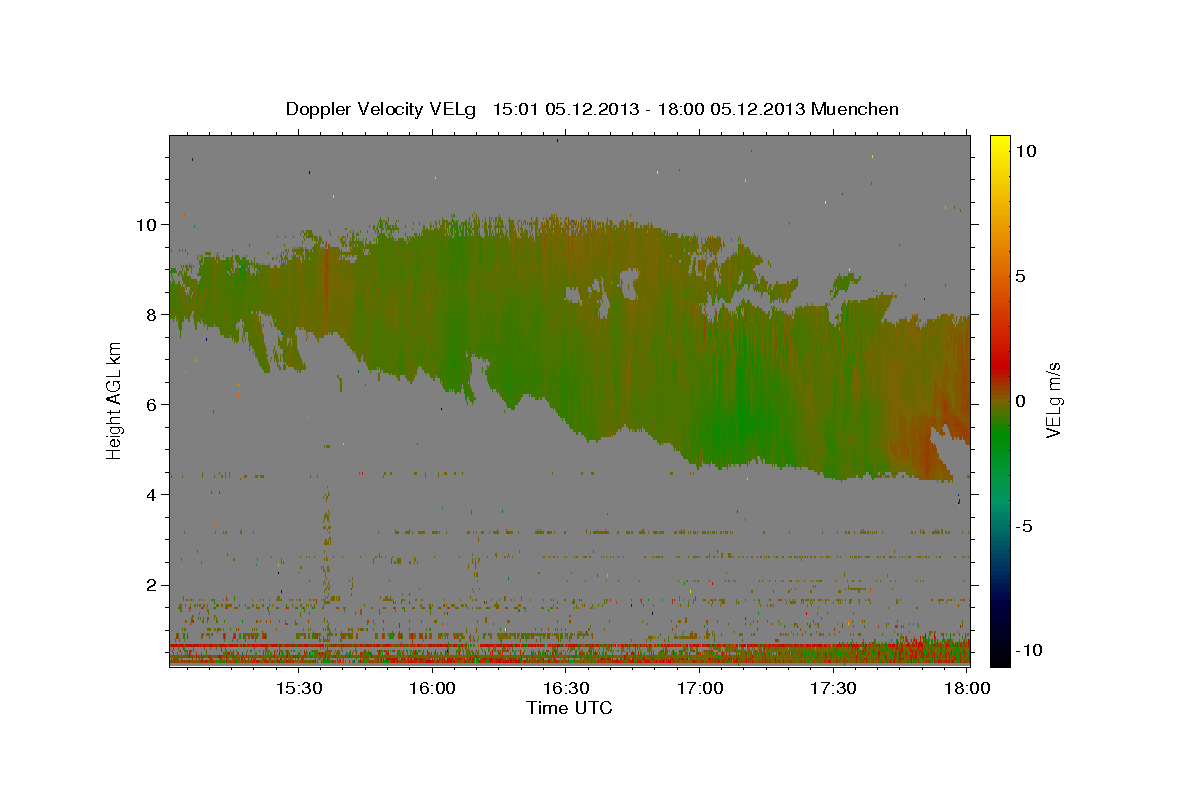
Task: Click the colorbar value -5 label
Action: (1025, 526)
